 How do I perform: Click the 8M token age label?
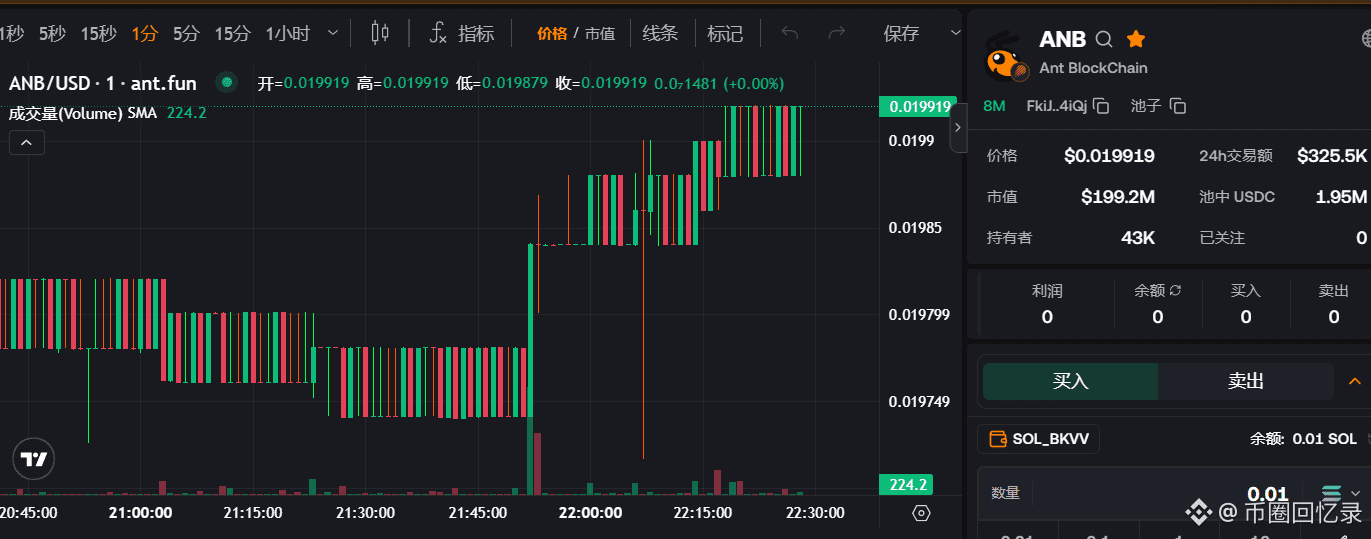pyautogui.click(x=994, y=105)
